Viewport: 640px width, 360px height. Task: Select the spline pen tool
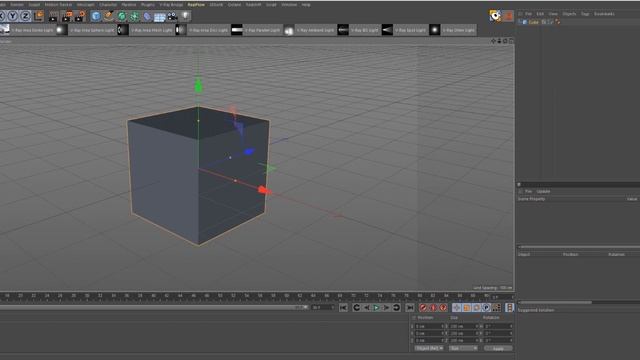[x=109, y=16]
